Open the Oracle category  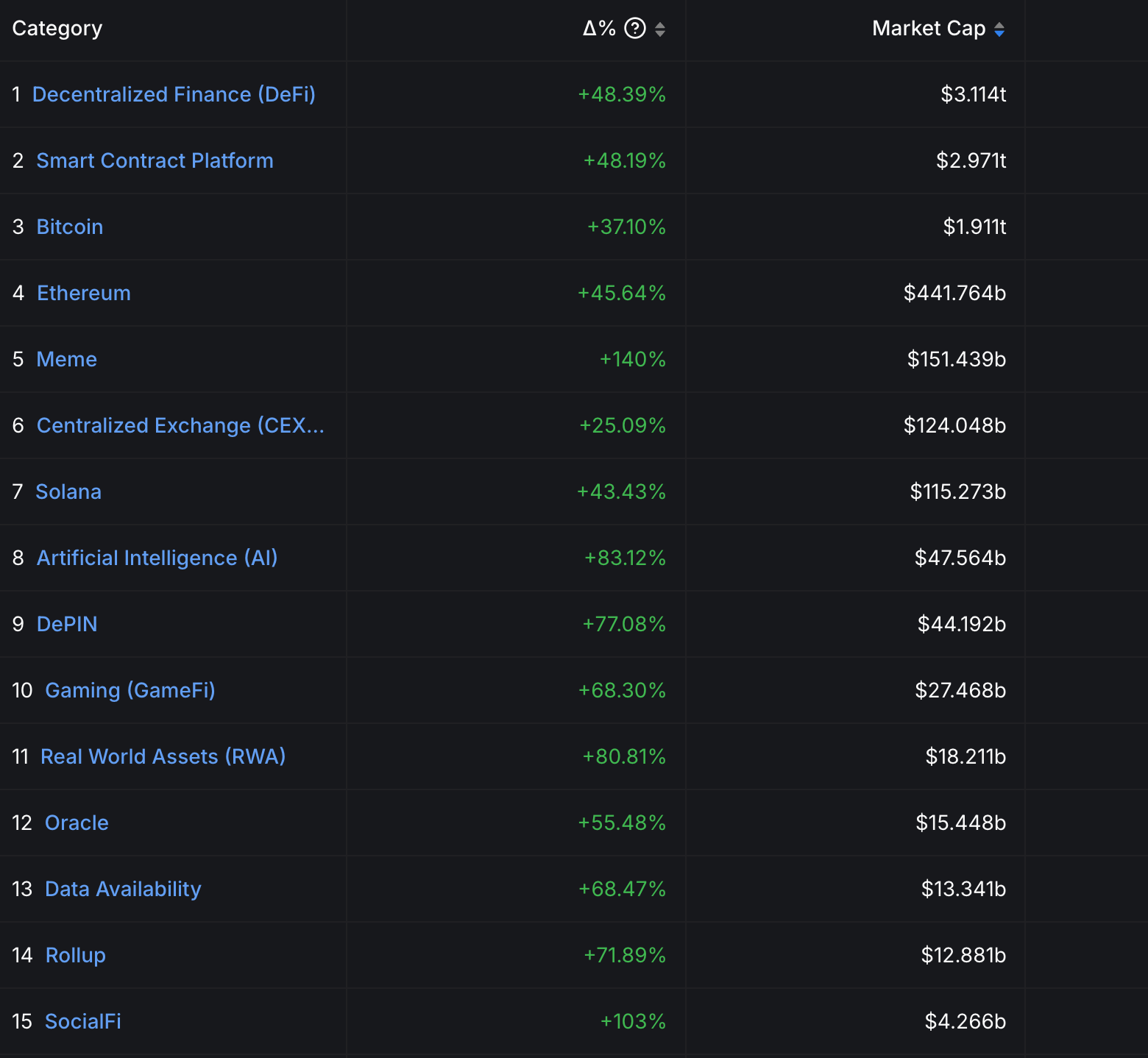click(77, 823)
